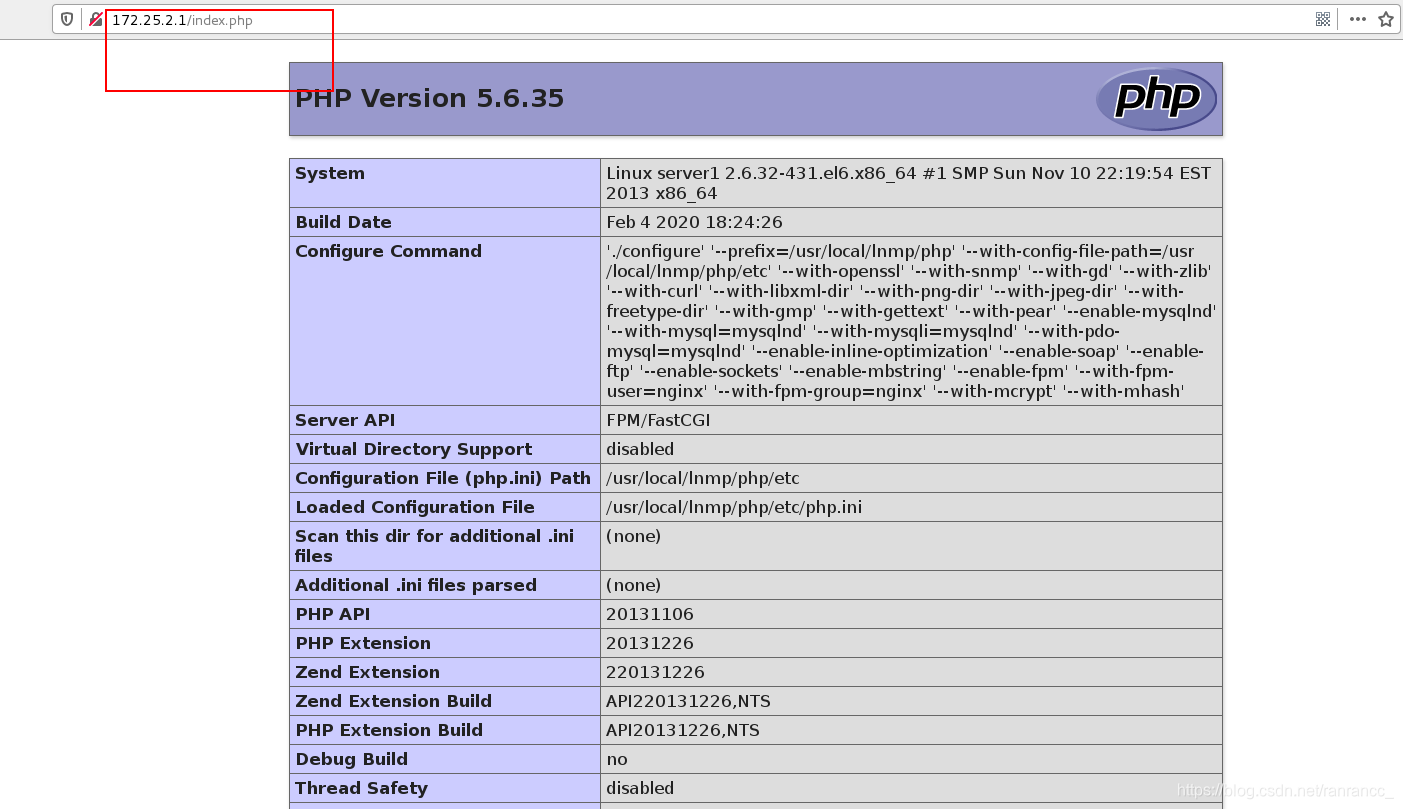Select the 'Feb 4 2020 18:24:26' value
This screenshot has width=1403, height=809.
694,222
